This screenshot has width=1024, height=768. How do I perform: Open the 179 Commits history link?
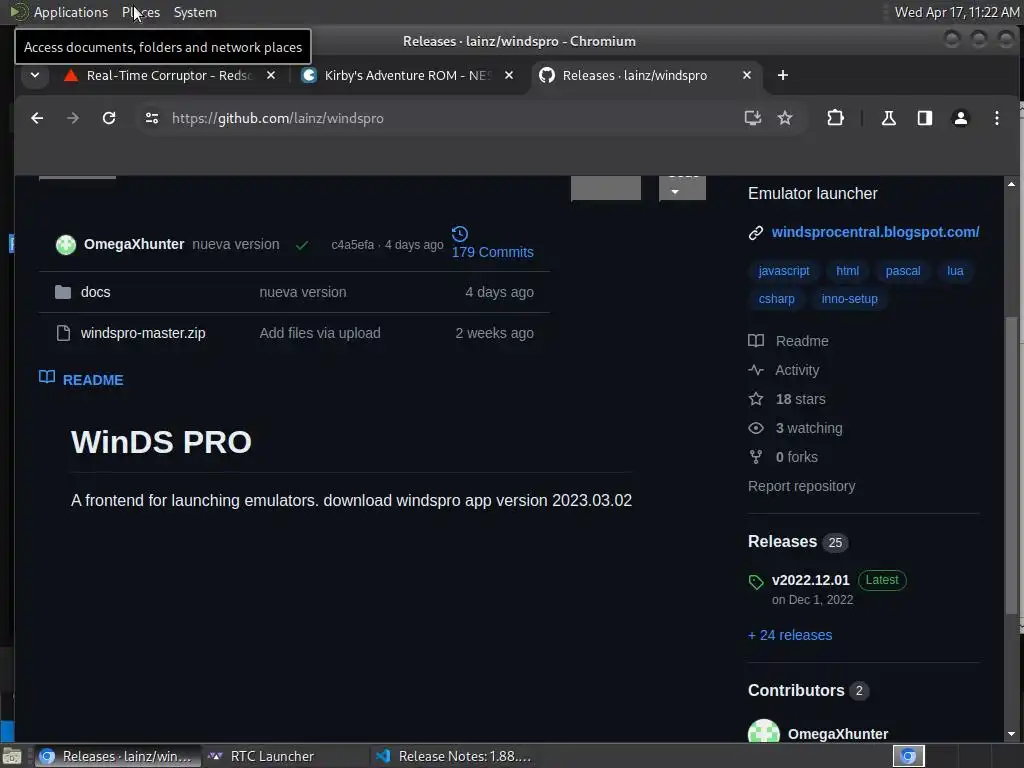click(492, 243)
